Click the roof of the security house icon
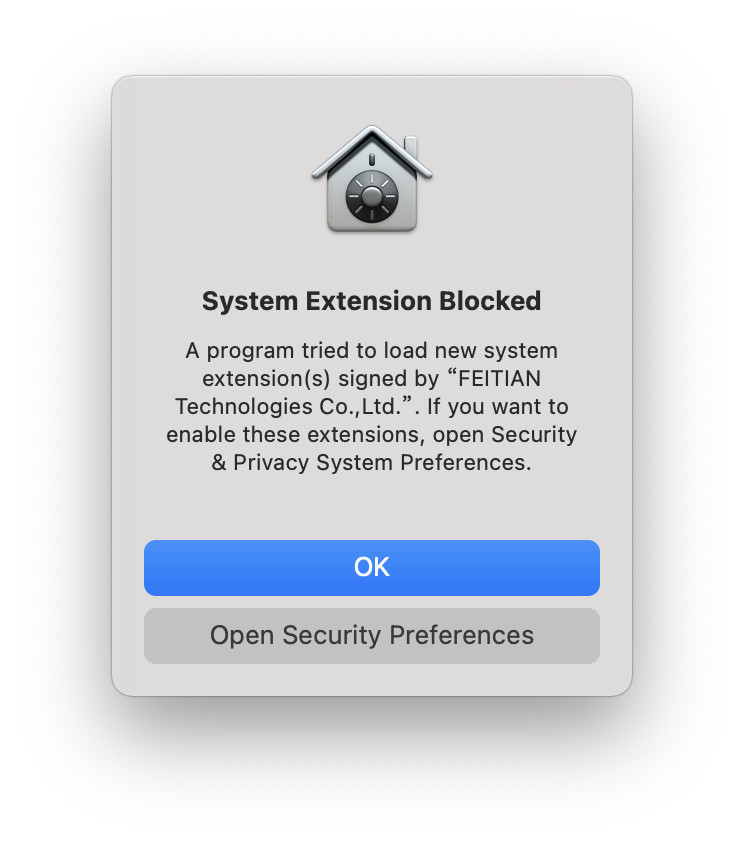Image resolution: width=744 pixels, height=844 pixels. tap(371, 150)
